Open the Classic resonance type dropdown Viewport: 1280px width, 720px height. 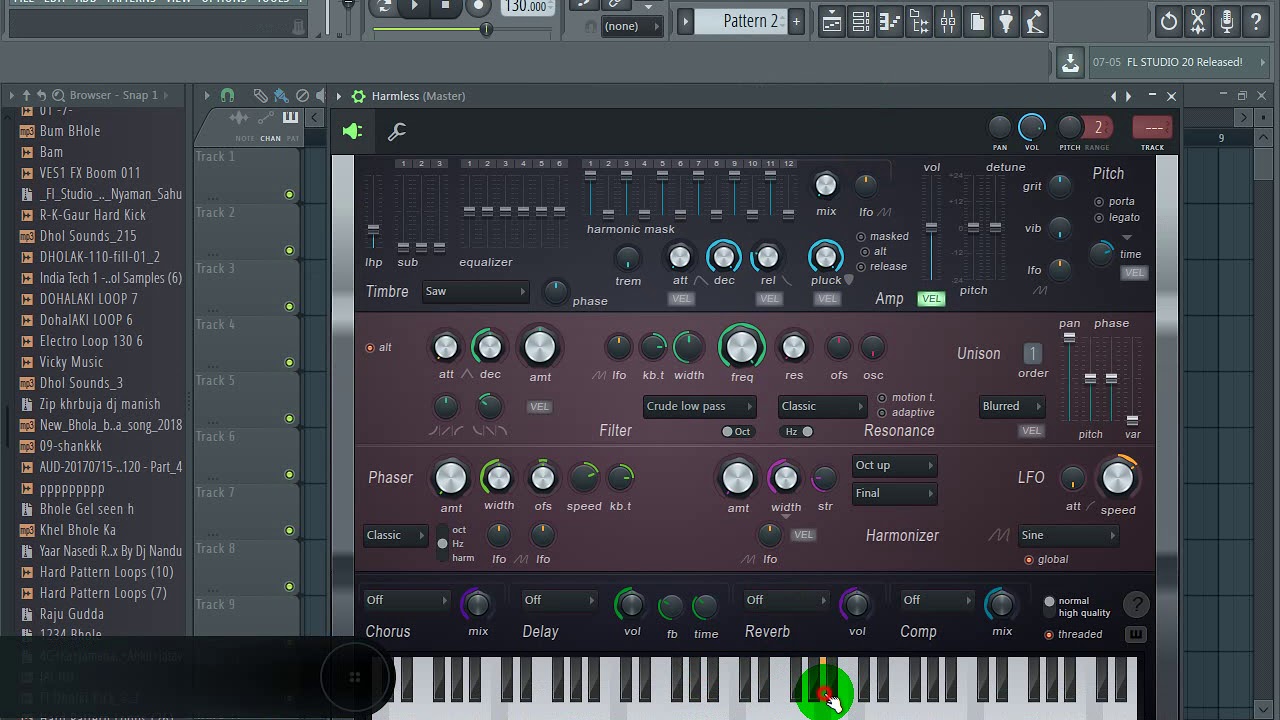pyautogui.click(x=822, y=406)
